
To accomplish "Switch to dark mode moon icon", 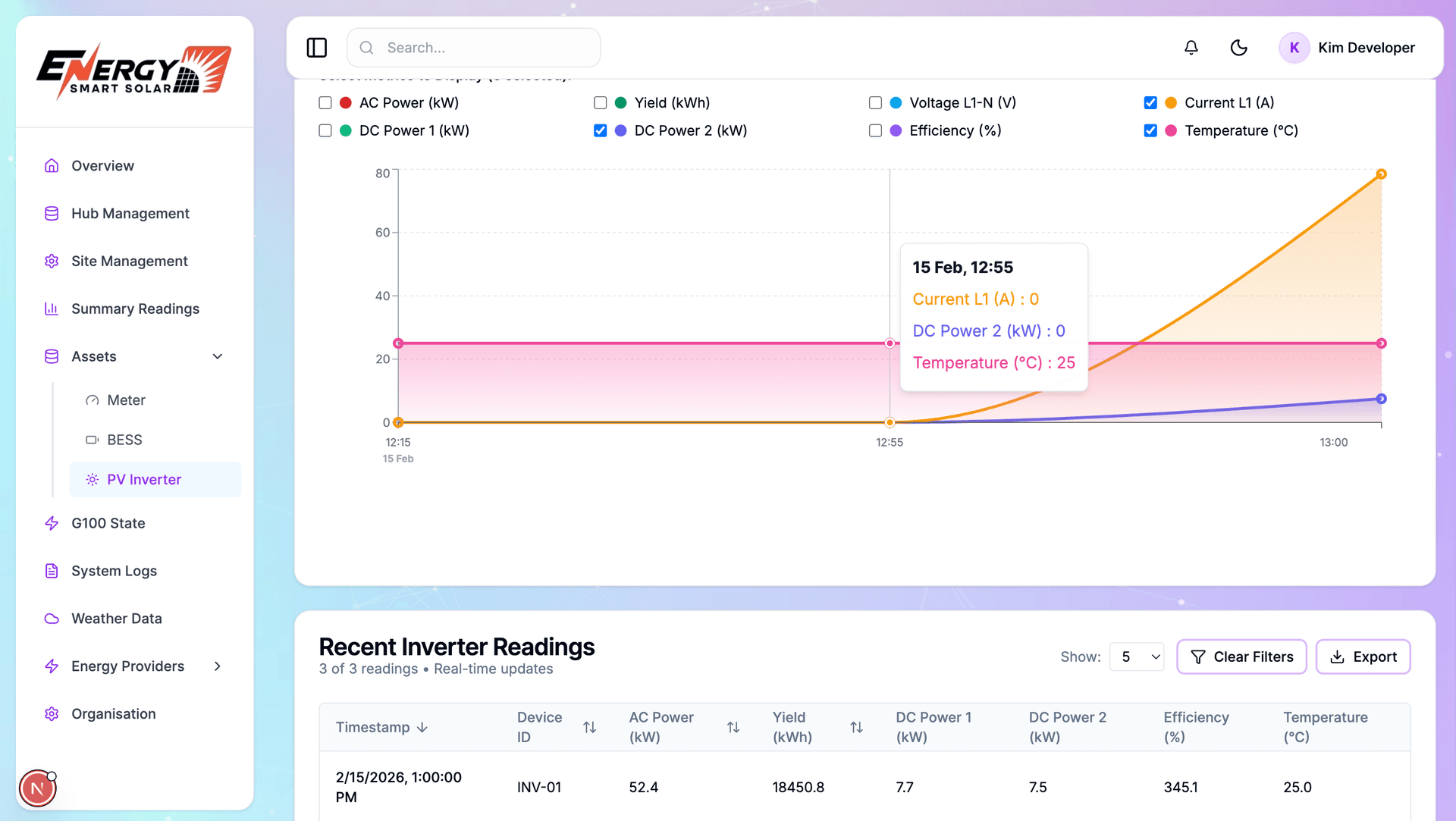I will 1238,48.
